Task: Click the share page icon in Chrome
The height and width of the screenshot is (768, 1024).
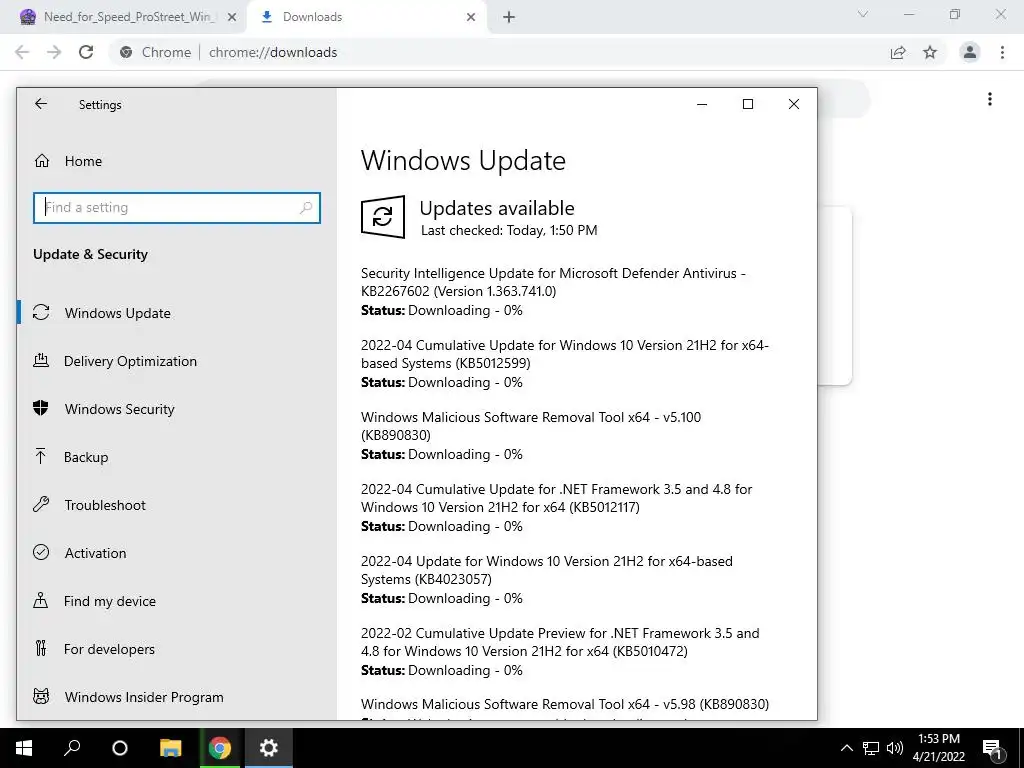Action: click(x=898, y=52)
